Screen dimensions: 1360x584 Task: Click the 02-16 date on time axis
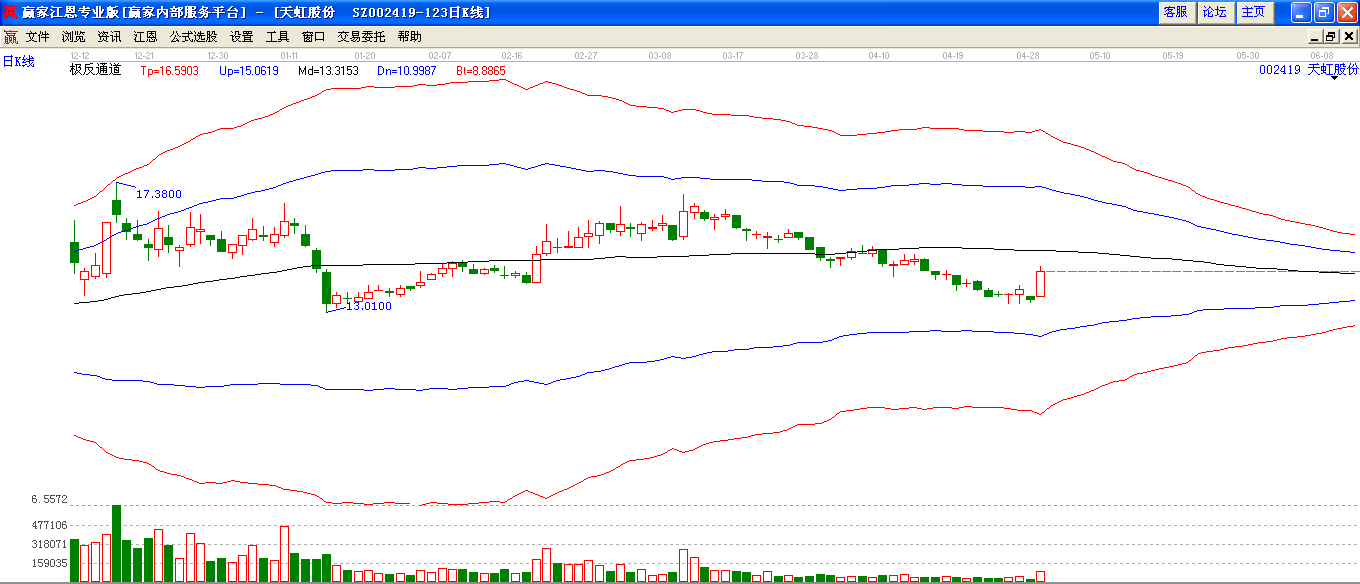[512, 55]
